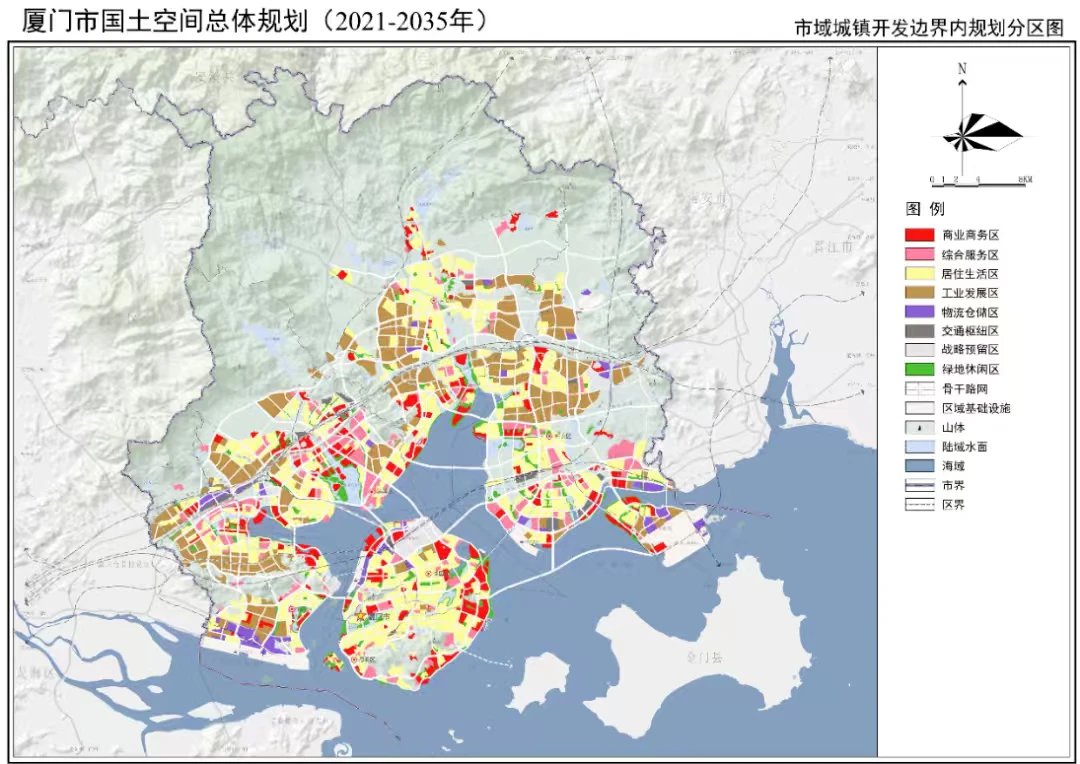The height and width of the screenshot is (764, 1080).
Task: Click the 绿地休闲区 legend label
Action: 970,369
